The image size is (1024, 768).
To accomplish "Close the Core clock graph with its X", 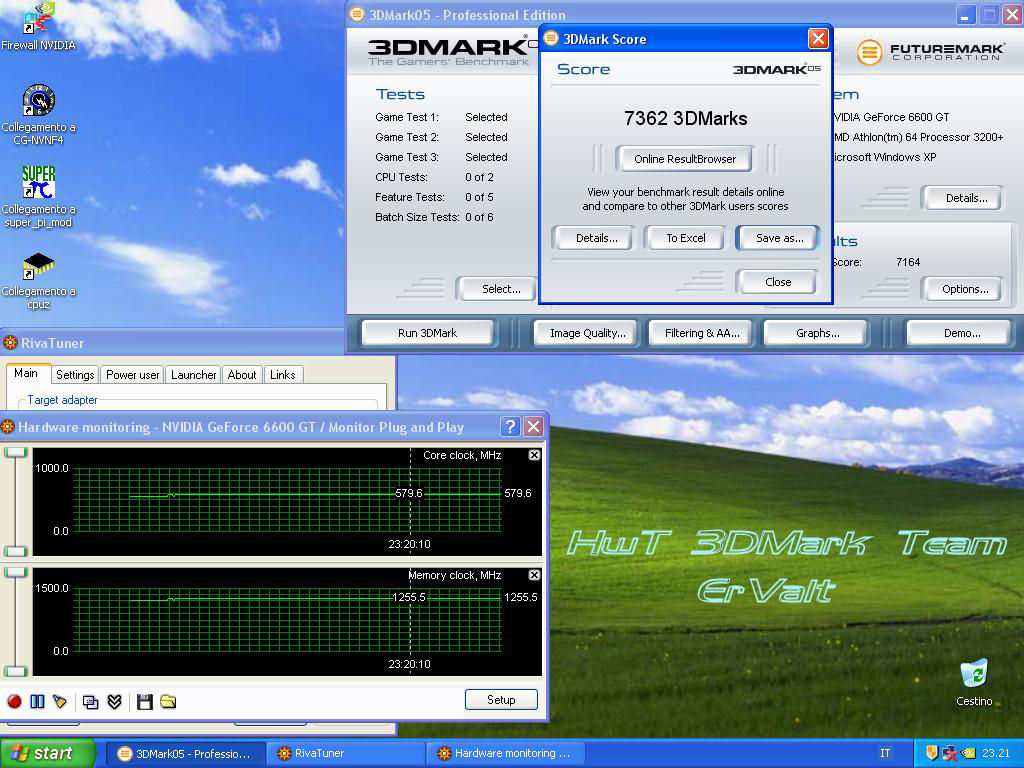I will click(x=534, y=455).
